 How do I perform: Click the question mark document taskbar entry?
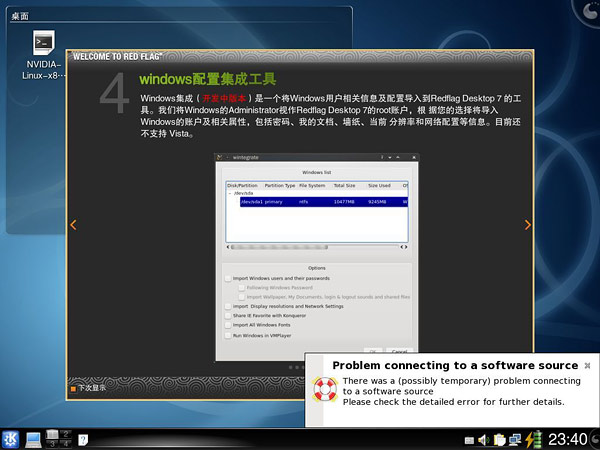coord(83,440)
